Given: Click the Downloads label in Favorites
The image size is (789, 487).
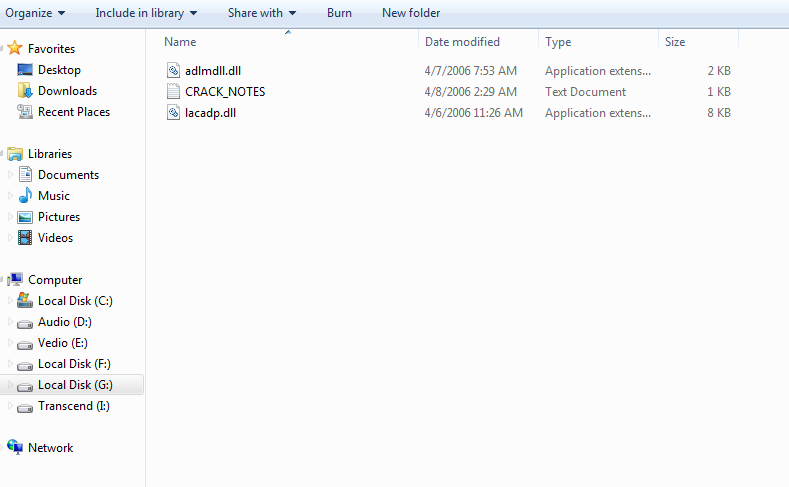Looking at the screenshot, I should 67,91.
